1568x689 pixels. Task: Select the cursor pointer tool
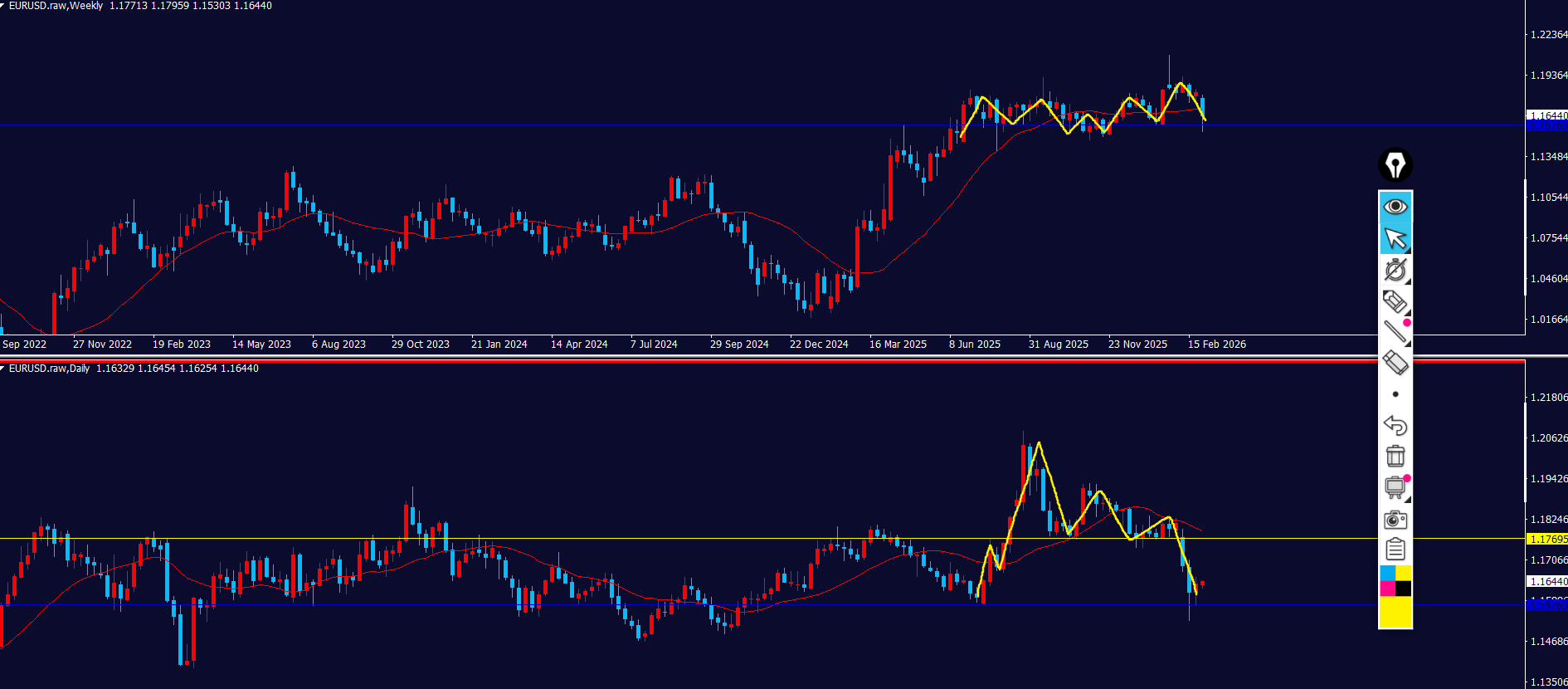1395,238
